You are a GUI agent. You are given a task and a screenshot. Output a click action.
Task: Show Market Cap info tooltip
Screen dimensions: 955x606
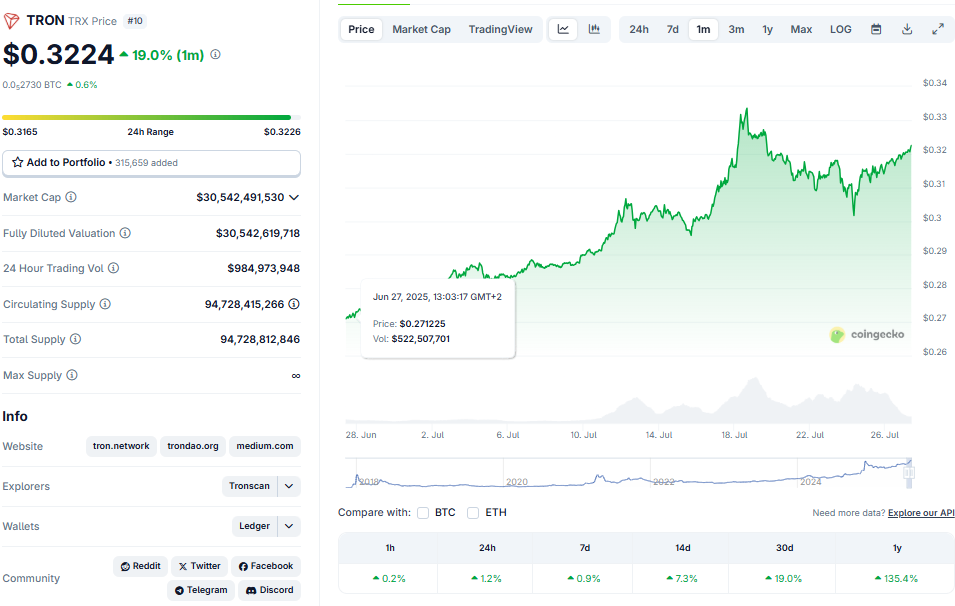click(71, 197)
